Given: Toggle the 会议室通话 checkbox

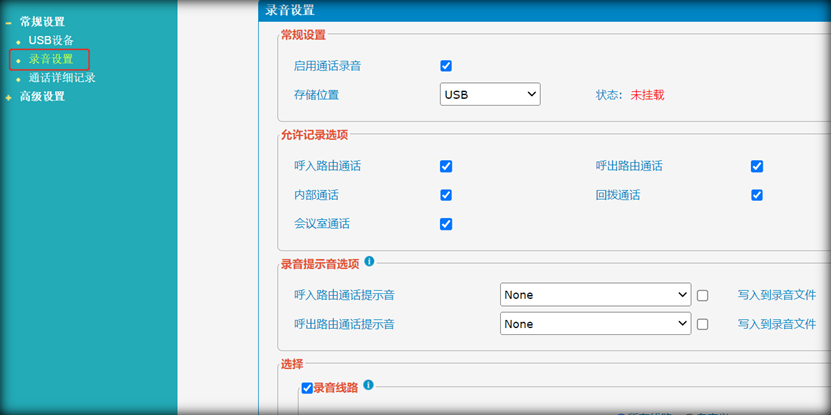Looking at the screenshot, I should coord(446,224).
